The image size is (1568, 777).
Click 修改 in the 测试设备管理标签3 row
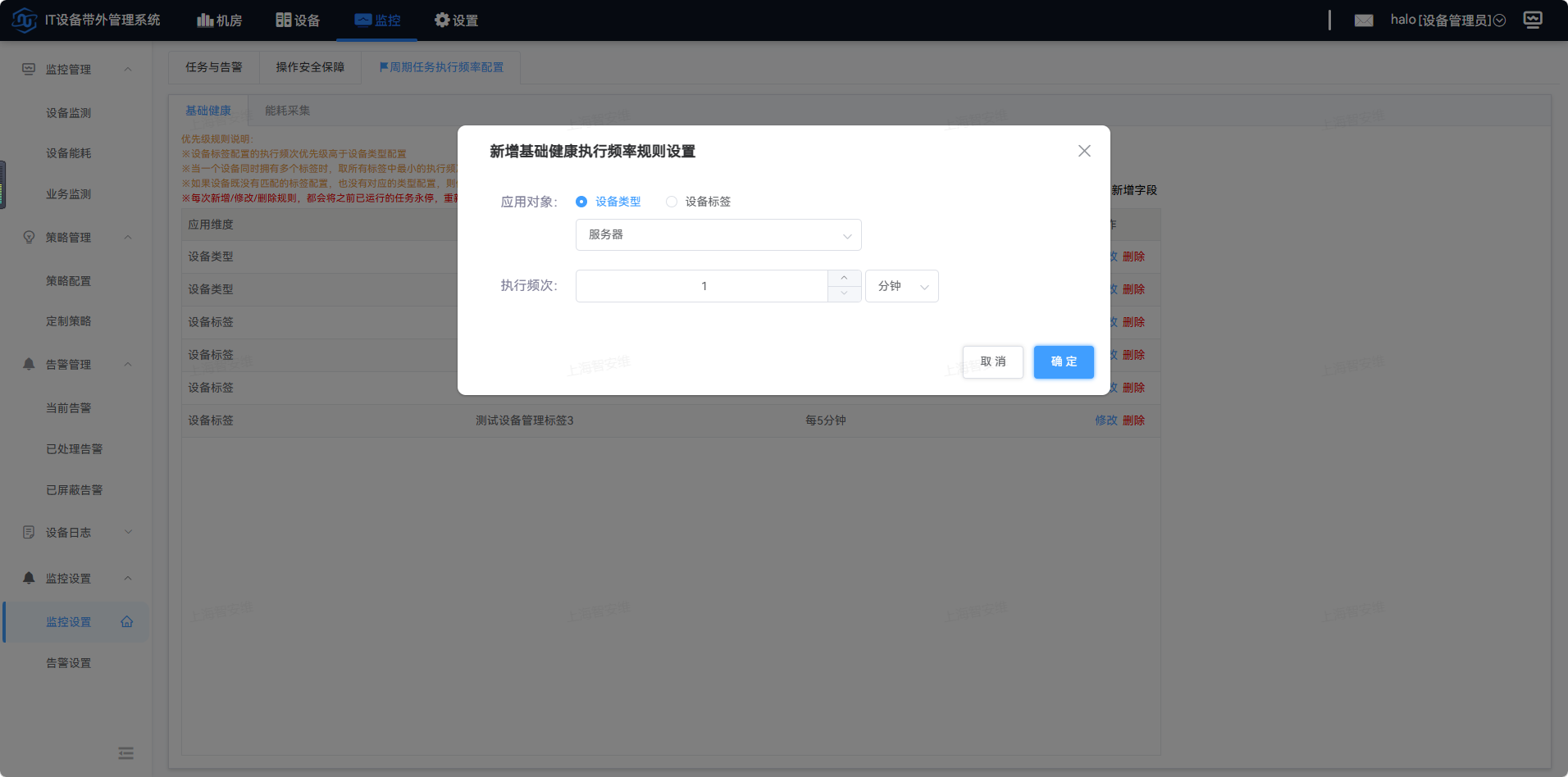1106,420
